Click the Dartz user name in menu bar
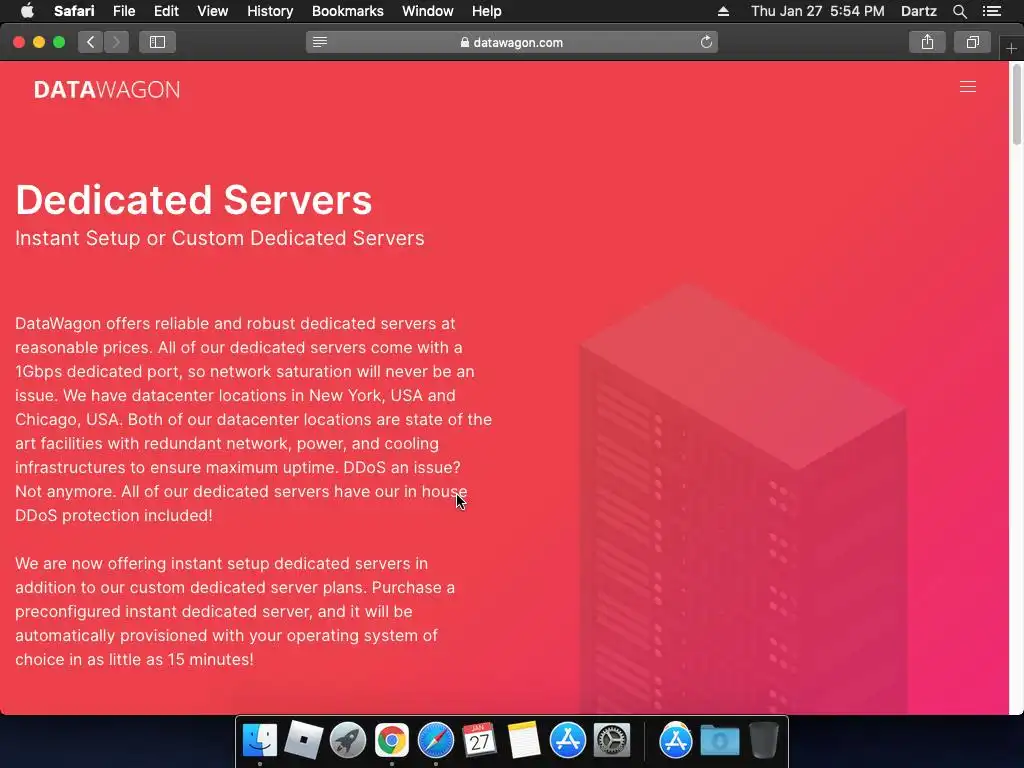Image resolution: width=1024 pixels, height=768 pixels. pos(918,11)
